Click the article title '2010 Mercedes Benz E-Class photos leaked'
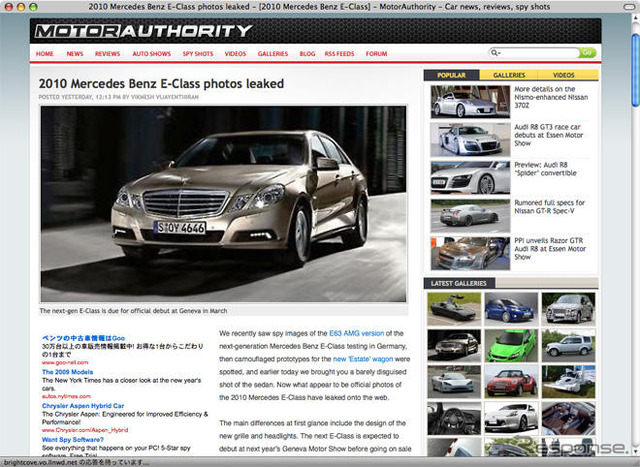This screenshot has height=467, width=640. tap(161, 84)
